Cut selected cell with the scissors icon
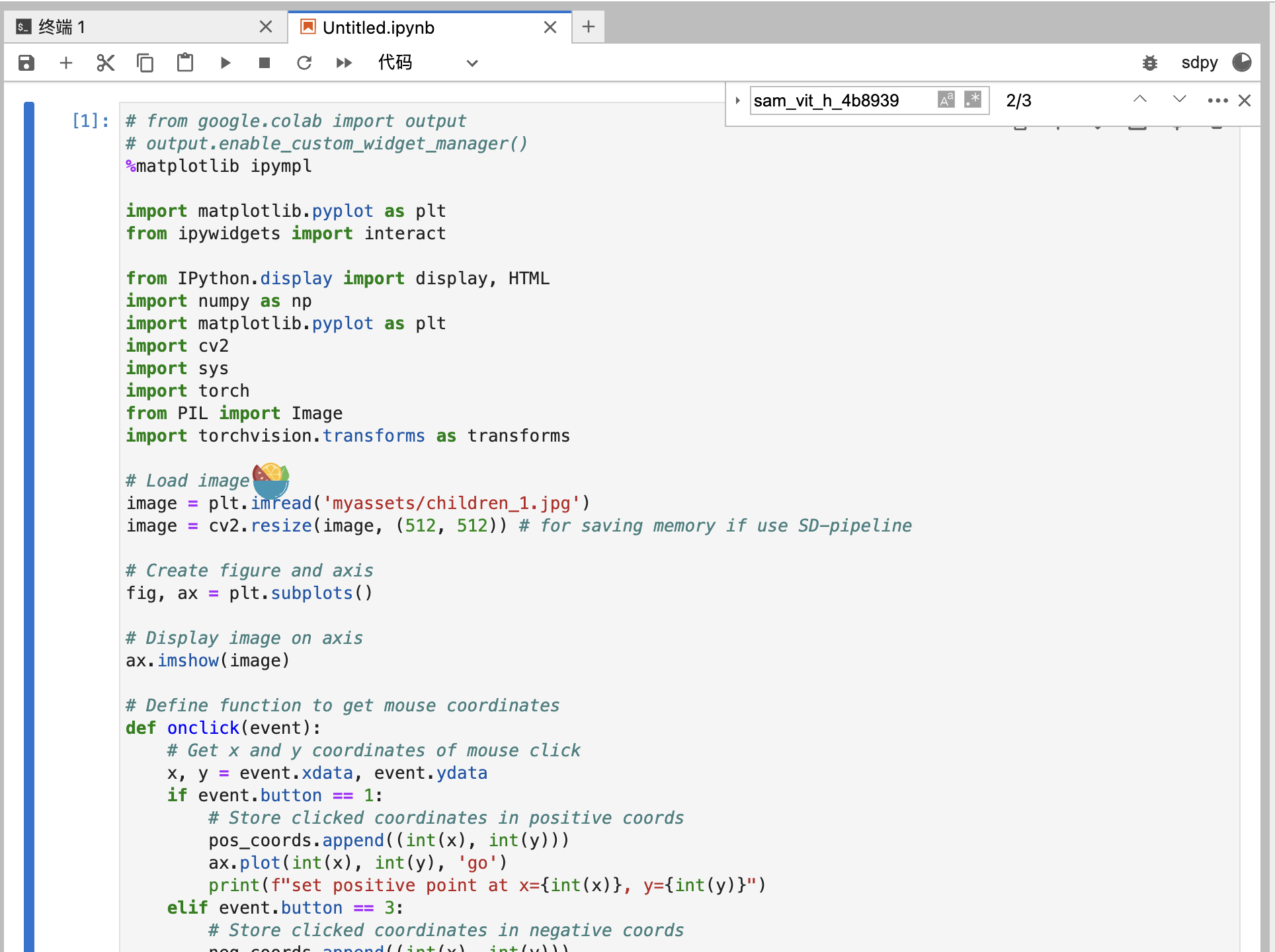The height and width of the screenshot is (952, 1275). coord(106,63)
